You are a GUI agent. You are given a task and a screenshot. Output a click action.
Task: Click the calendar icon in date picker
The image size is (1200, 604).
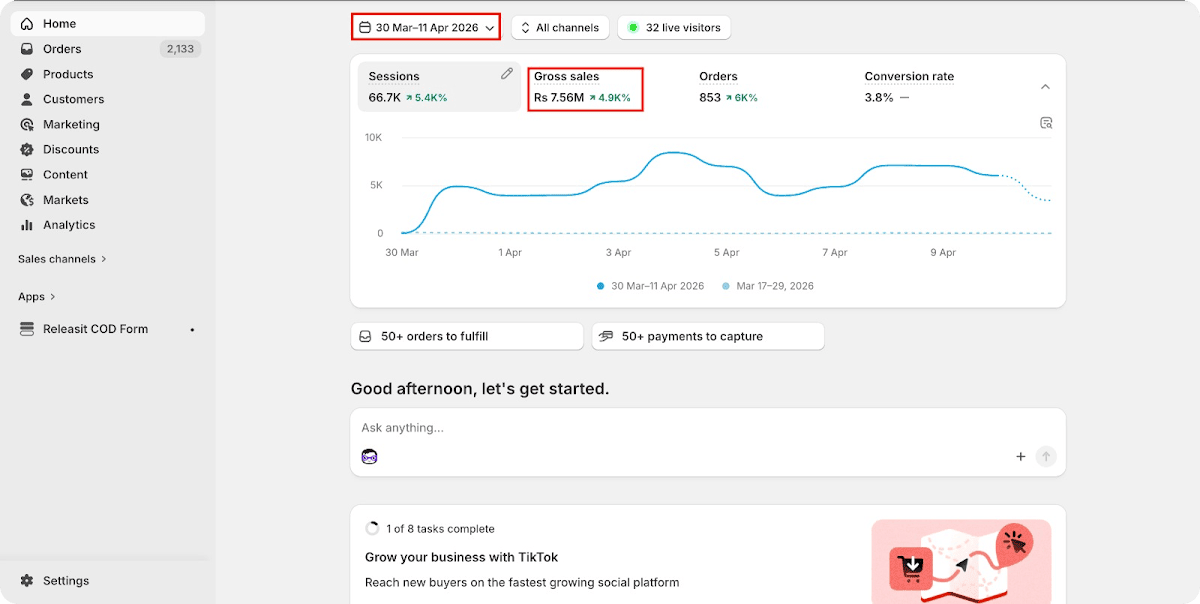(365, 28)
